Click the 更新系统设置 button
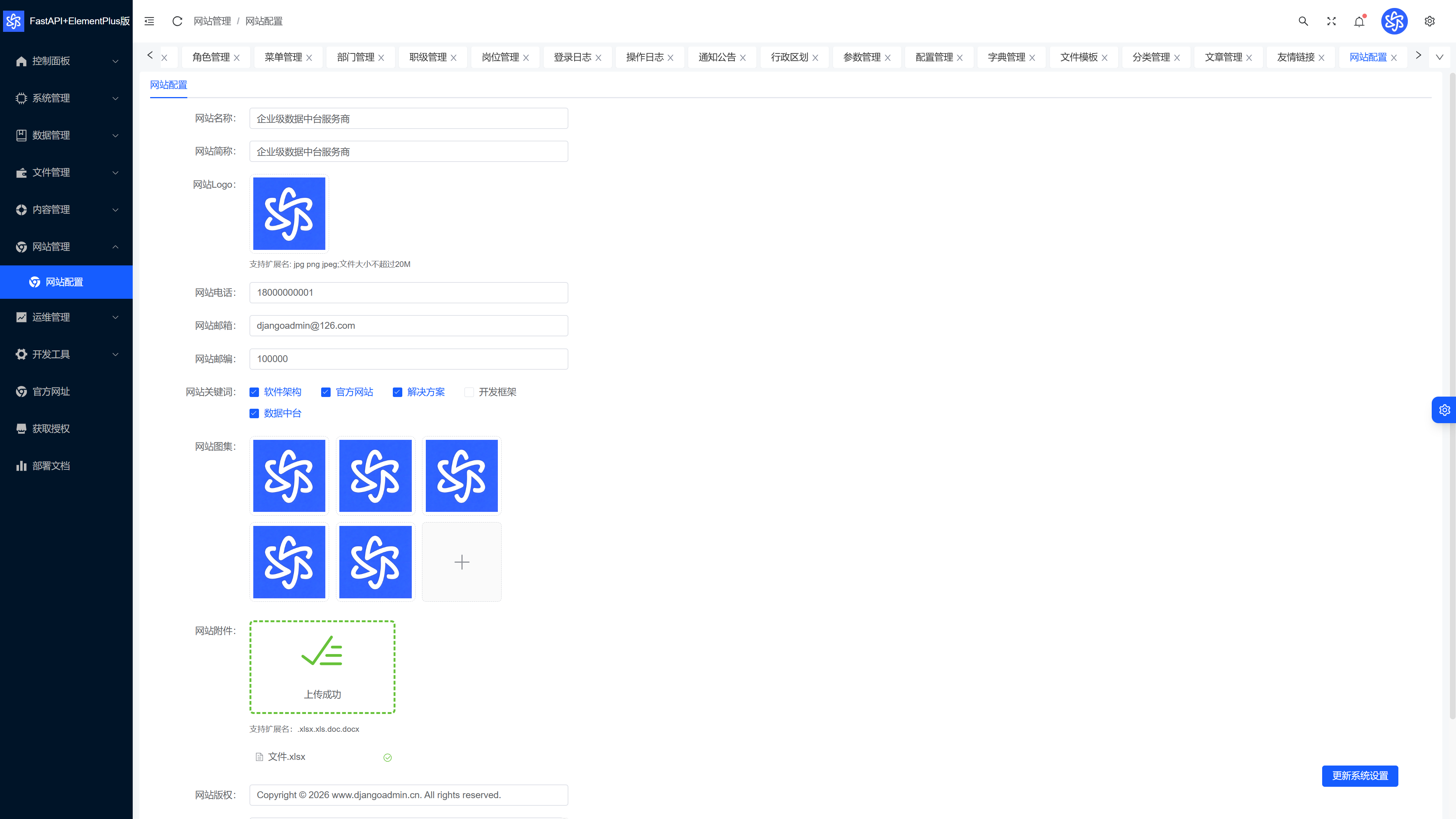The width and height of the screenshot is (1456, 819). 1360,776
